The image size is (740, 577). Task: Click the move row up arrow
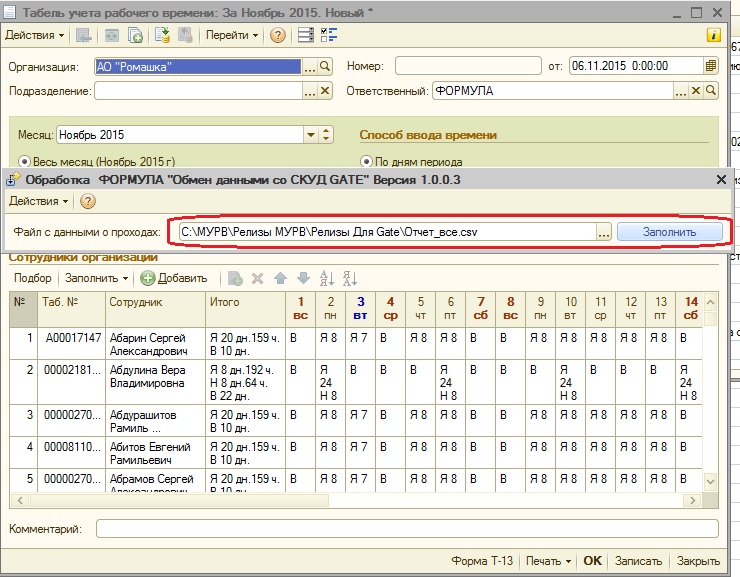pyautogui.click(x=280, y=278)
